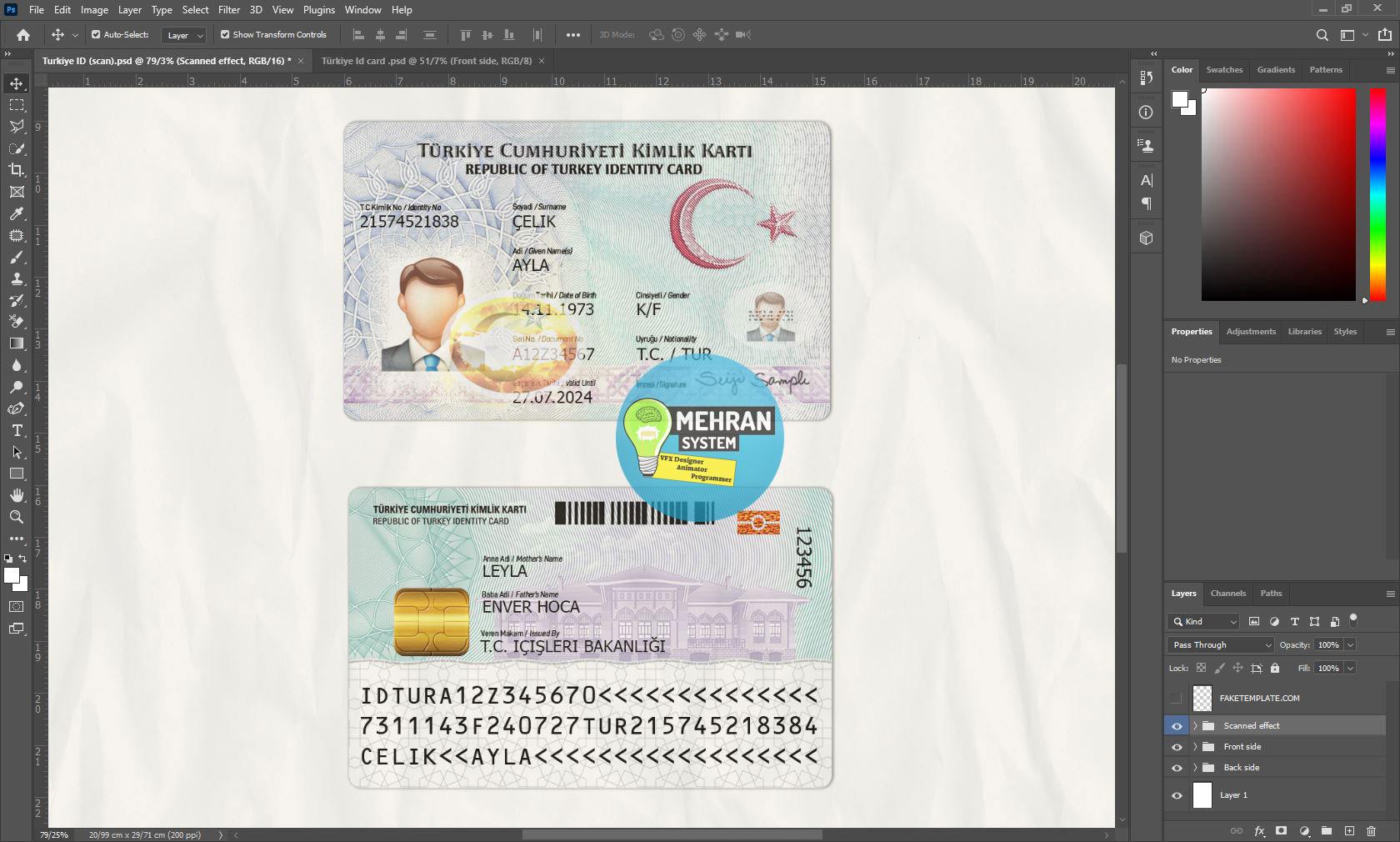Click the delete layer trash icon
The height and width of the screenshot is (842, 1400).
click(x=1371, y=831)
